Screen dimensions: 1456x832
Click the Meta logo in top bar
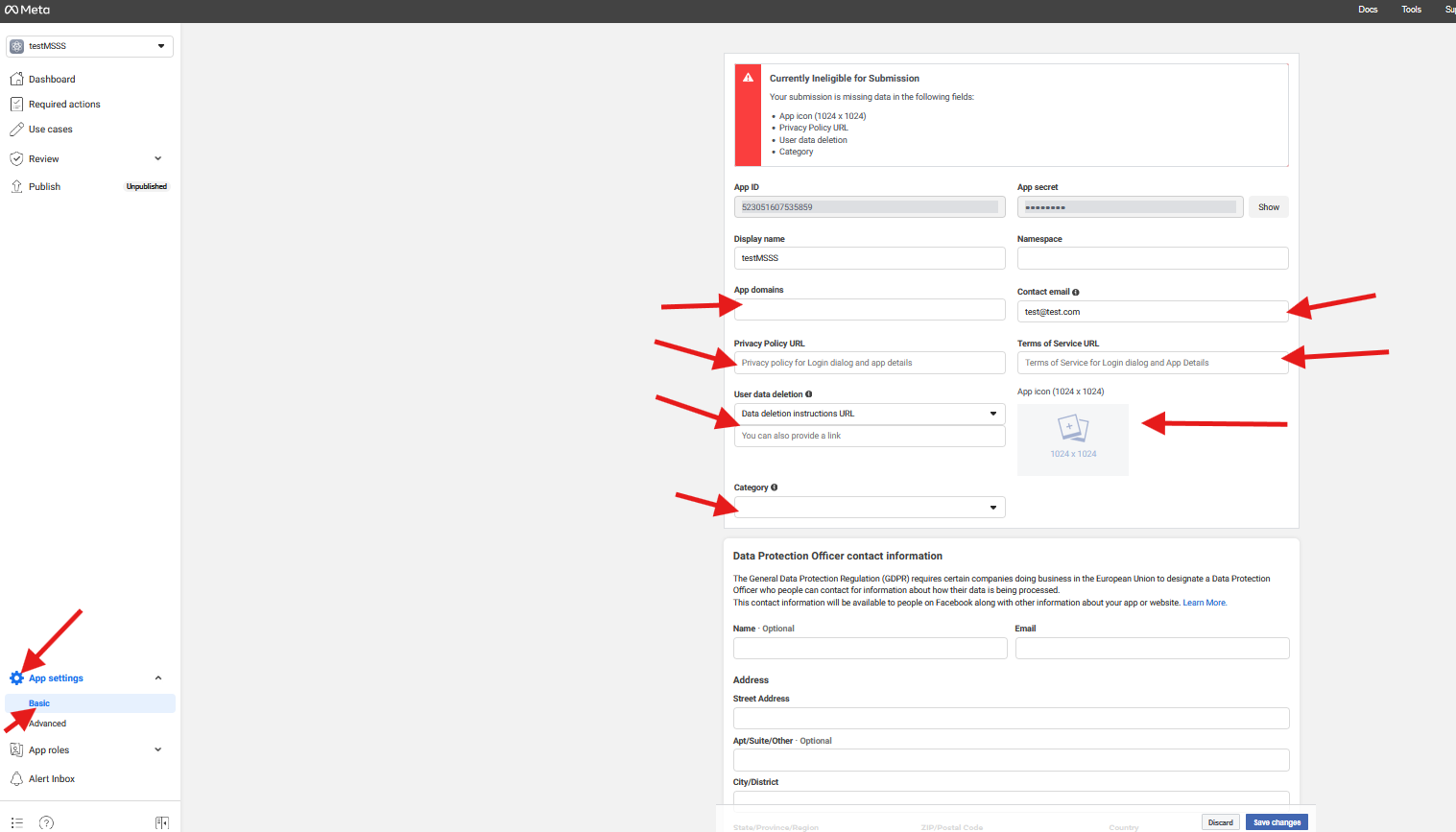[27, 10]
